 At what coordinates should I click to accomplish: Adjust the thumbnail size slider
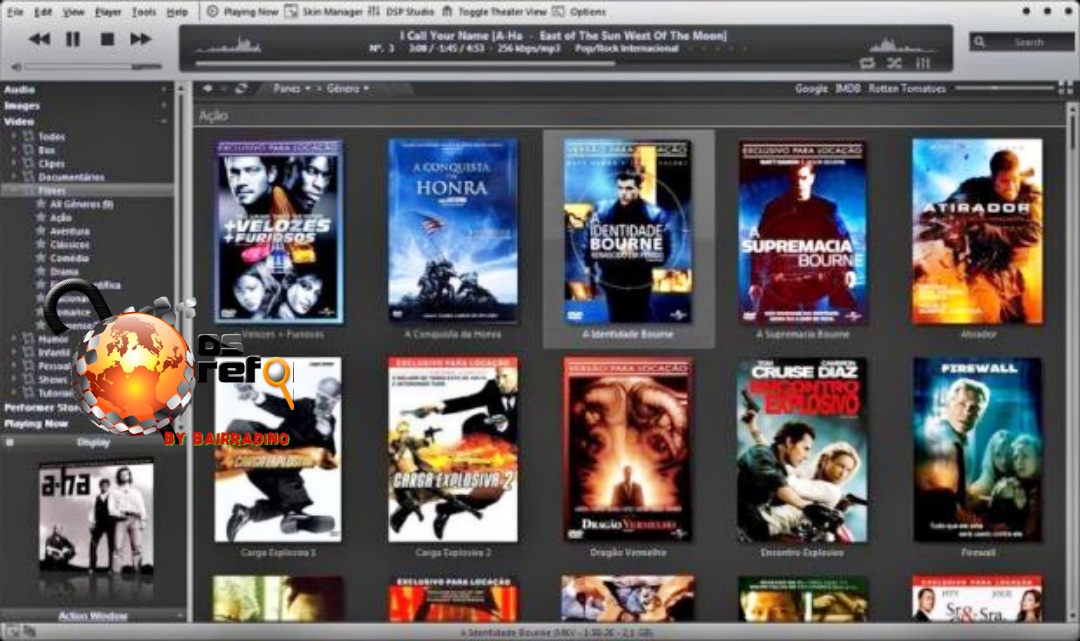(x=1004, y=88)
